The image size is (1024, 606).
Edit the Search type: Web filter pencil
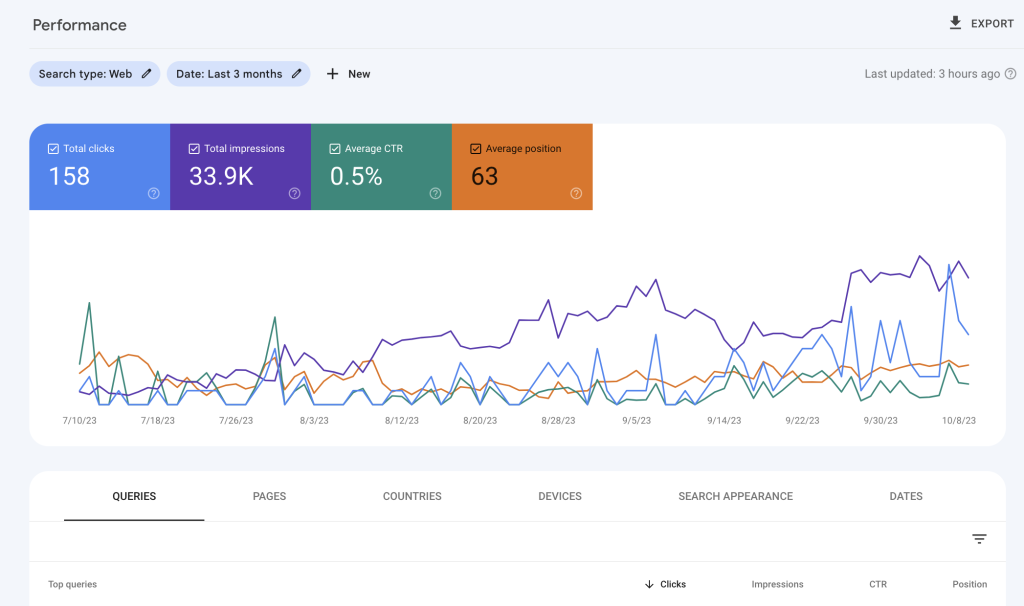tap(146, 74)
